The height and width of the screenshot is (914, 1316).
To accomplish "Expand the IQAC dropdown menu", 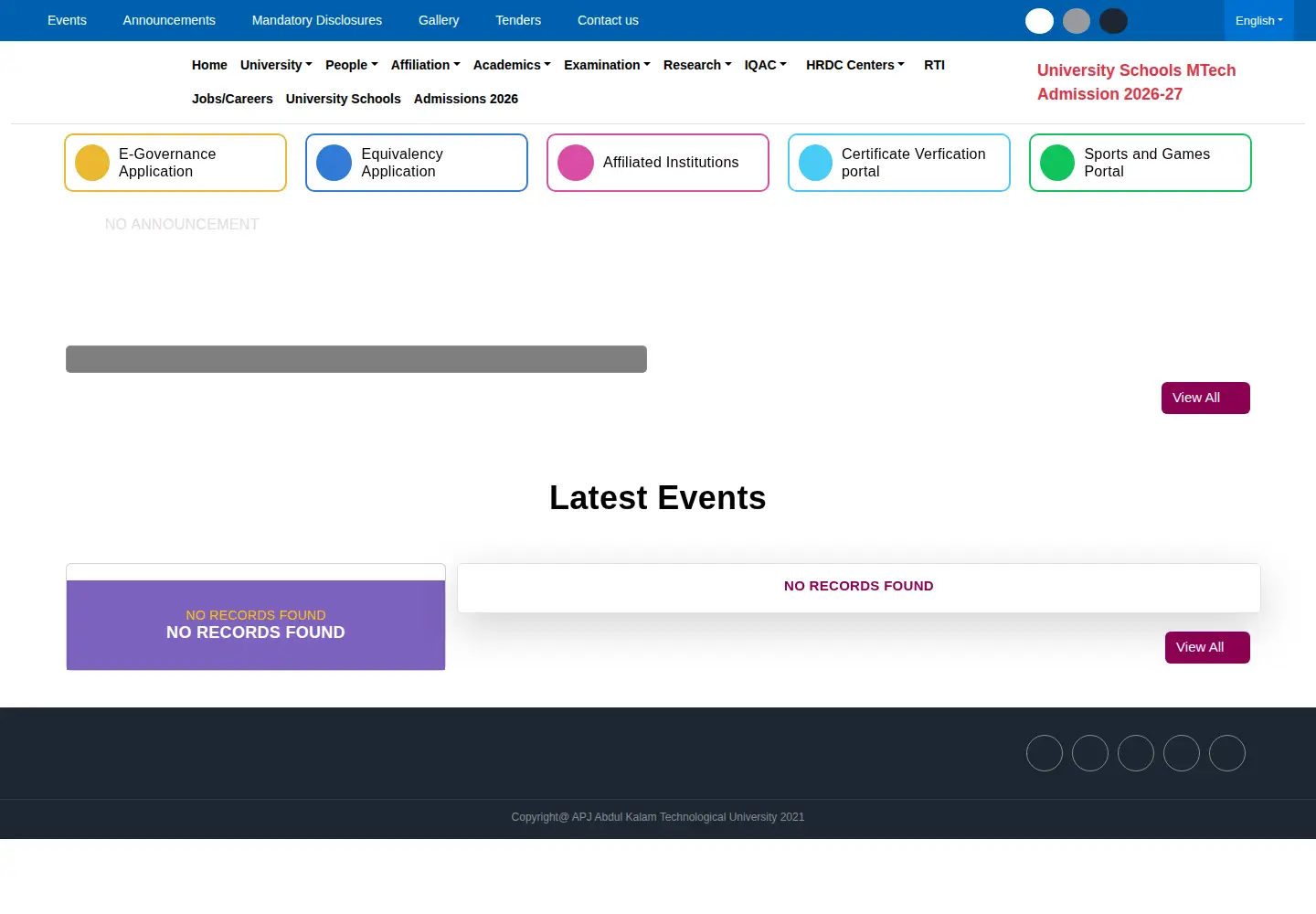I will click(766, 65).
